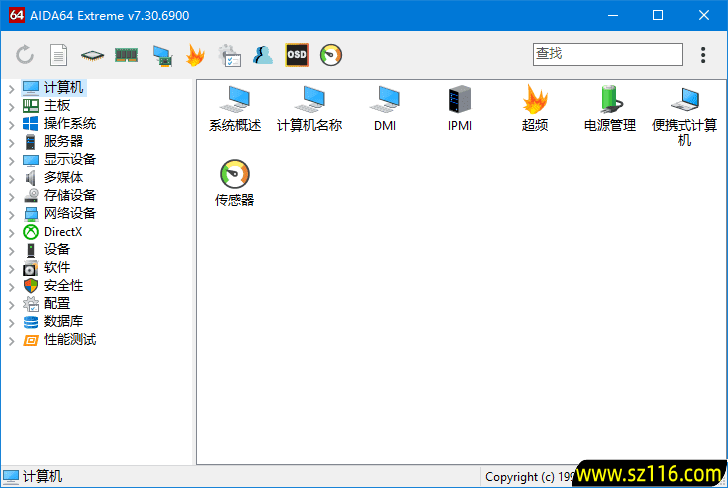
Task: Click the Refresh toolbar icon
Action: 25,55
